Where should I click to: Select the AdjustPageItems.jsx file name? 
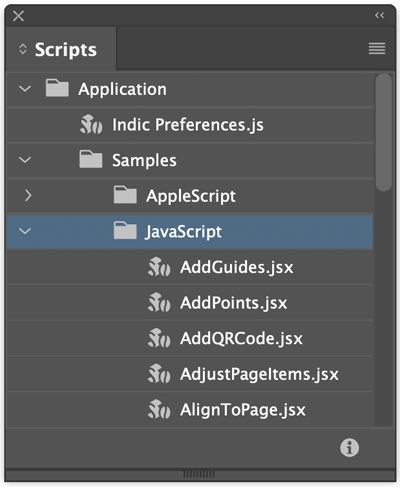point(259,374)
